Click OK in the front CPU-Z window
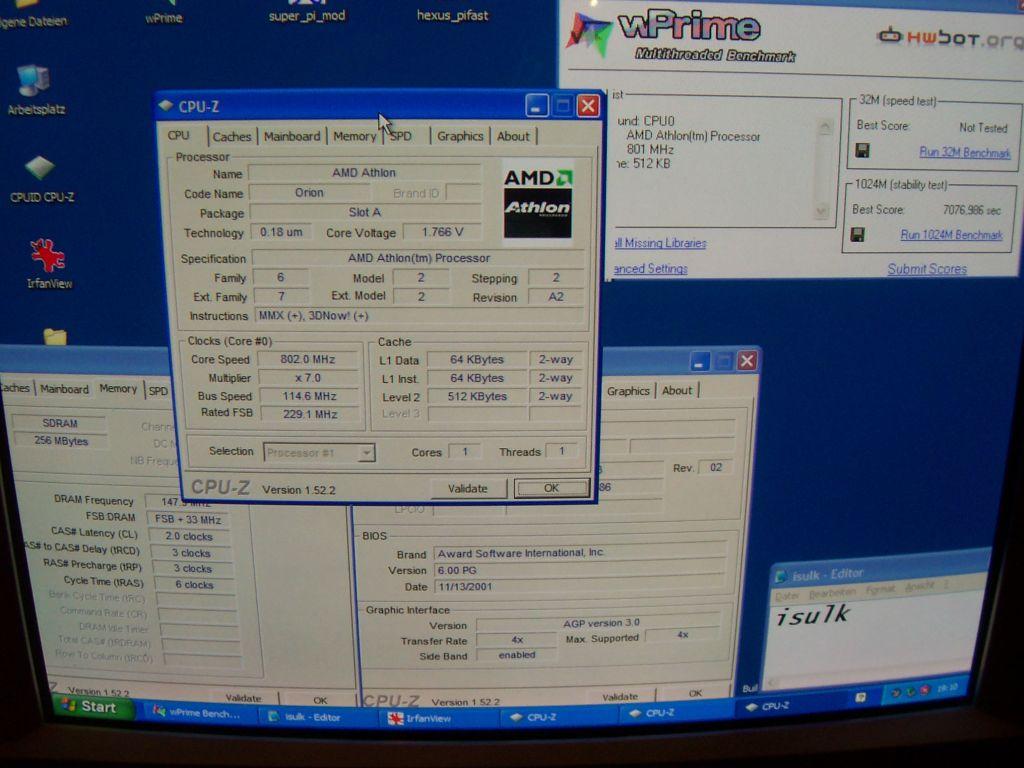Screen dimensions: 1024x768 pos(551,488)
